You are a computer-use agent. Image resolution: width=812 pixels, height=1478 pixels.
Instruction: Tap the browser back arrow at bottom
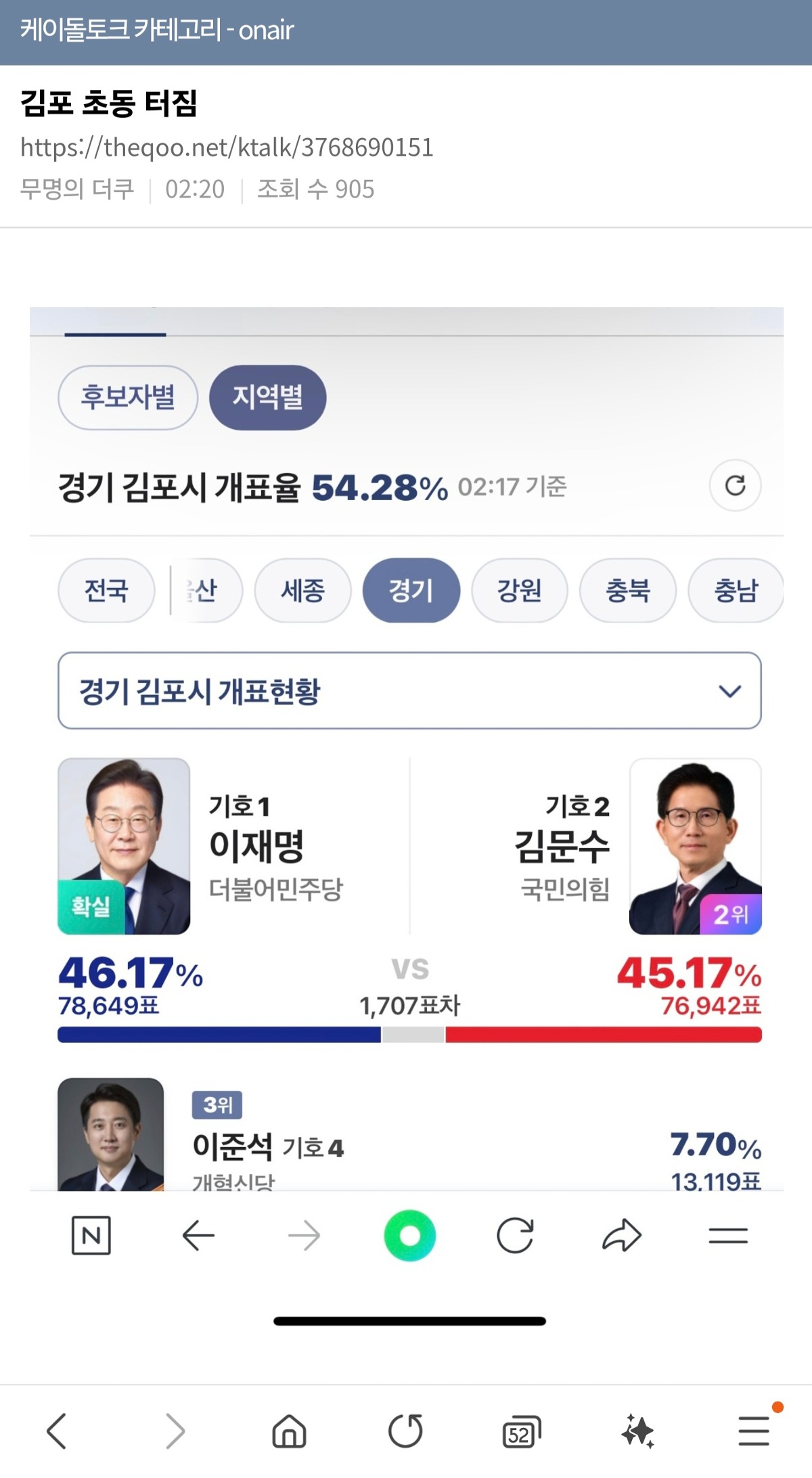pos(57,1431)
